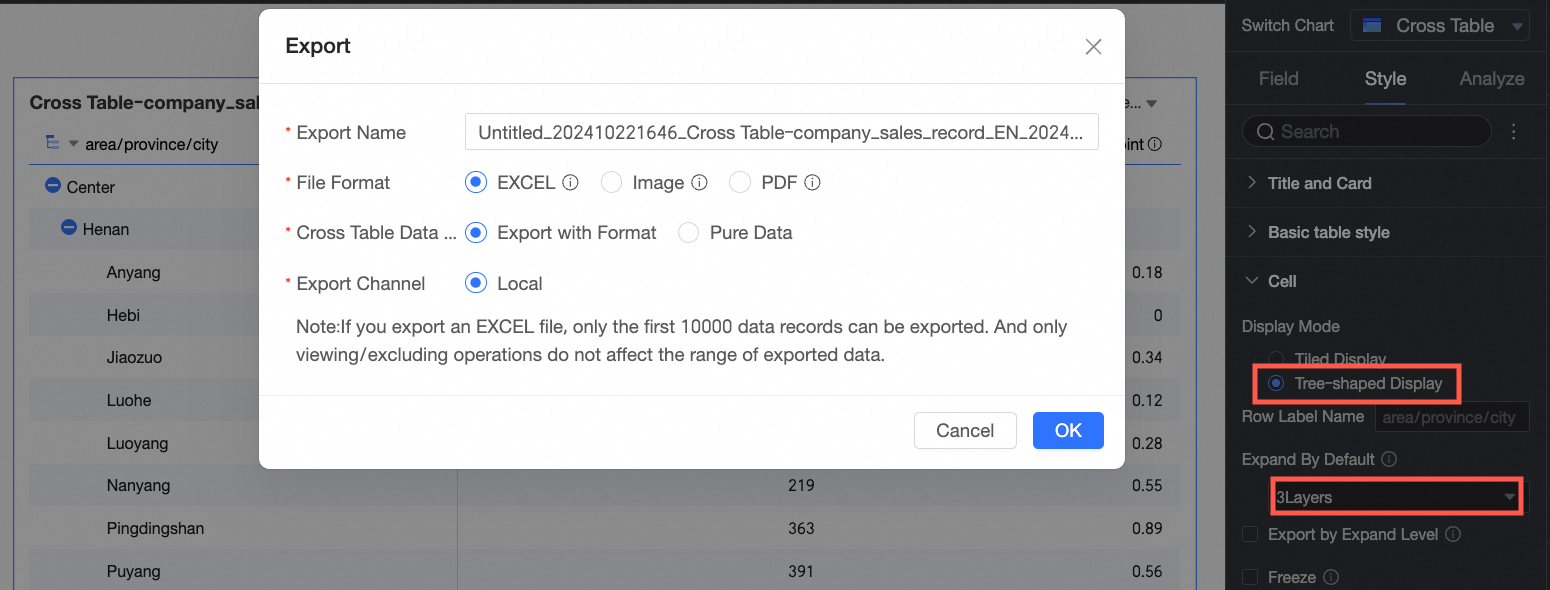Click the Export by Expand Level info icon
Screen dimensions: 1550x590
pyautogui.click(x=1453, y=535)
